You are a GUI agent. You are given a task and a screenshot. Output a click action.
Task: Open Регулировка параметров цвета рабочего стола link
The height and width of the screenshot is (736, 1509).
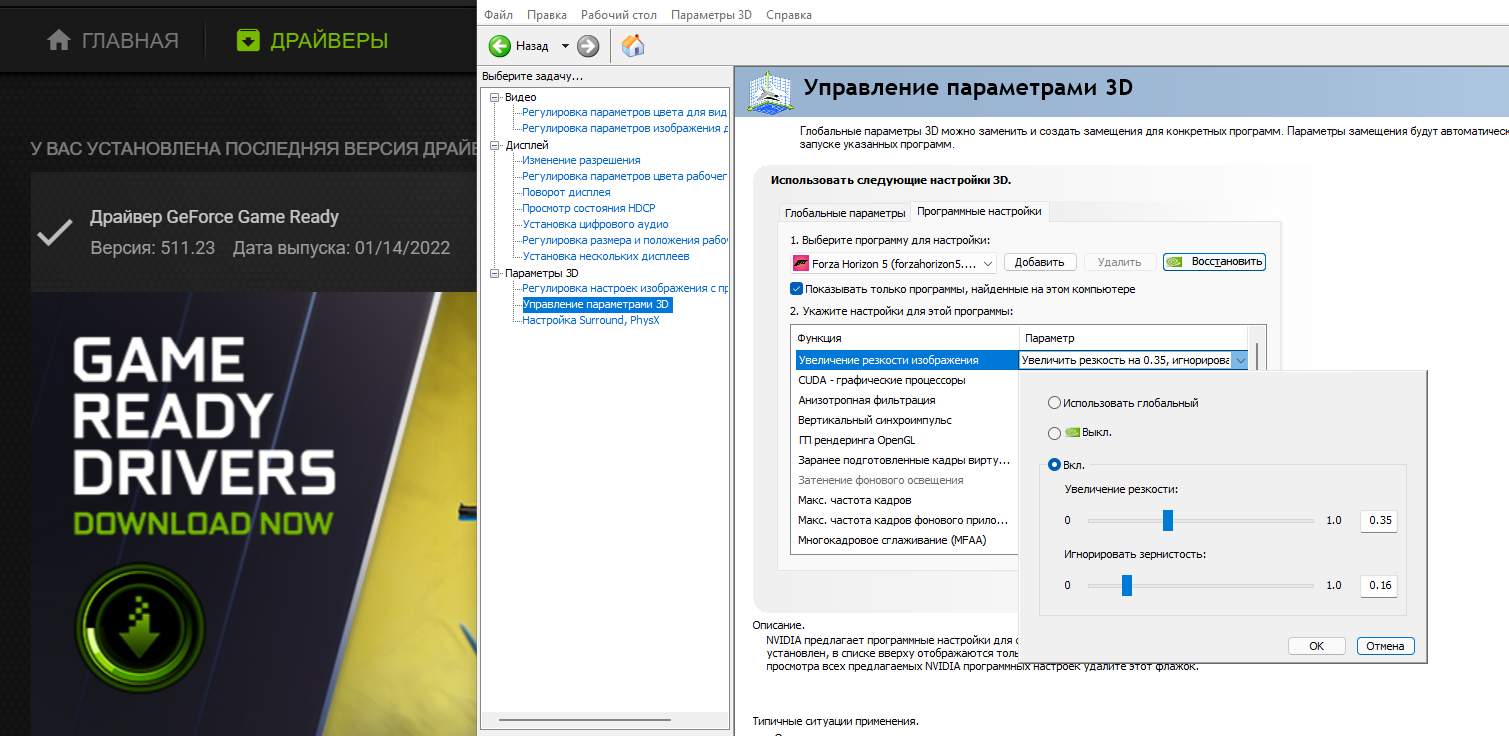pos(624,176)
